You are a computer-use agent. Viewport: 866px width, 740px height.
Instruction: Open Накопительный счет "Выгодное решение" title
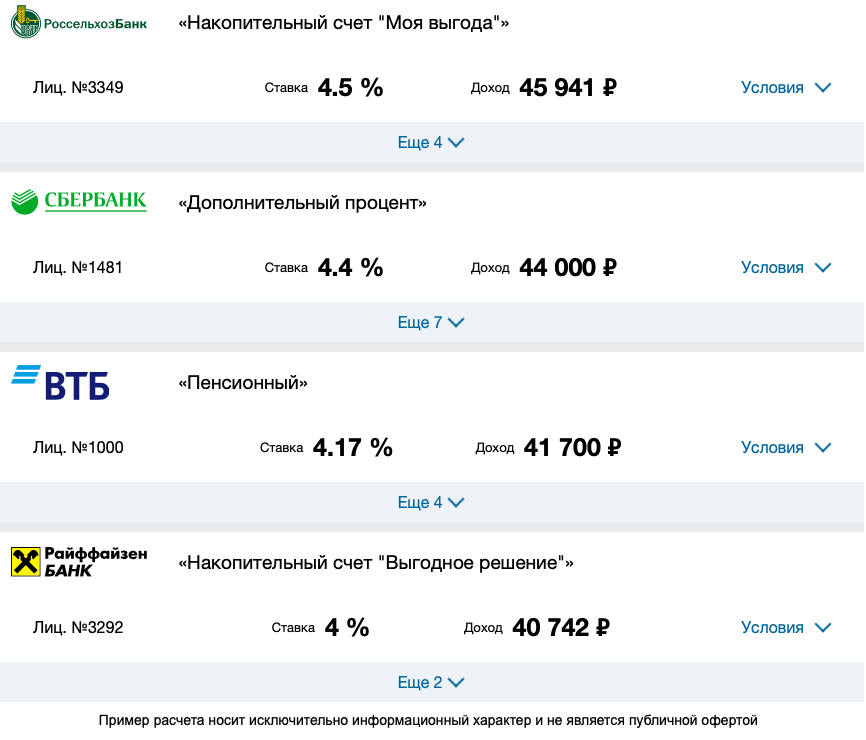coord(376,563)
